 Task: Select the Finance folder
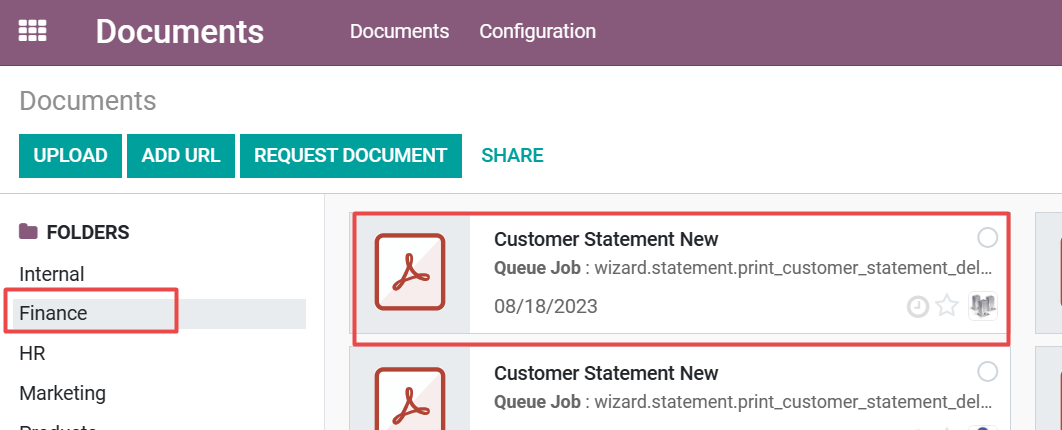coord(54,313)
